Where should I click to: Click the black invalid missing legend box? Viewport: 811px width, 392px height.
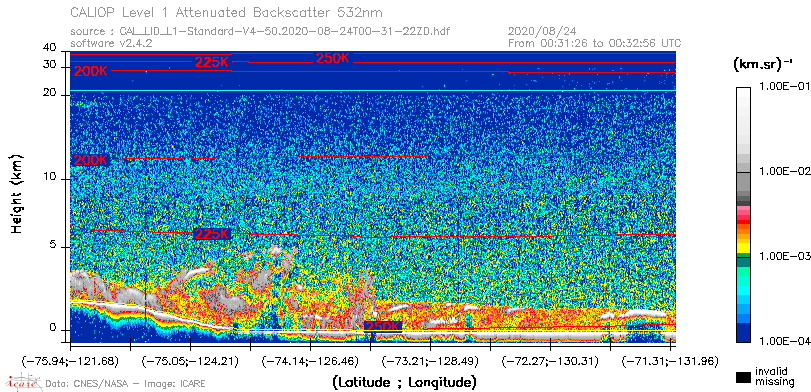tap(743, 378)
